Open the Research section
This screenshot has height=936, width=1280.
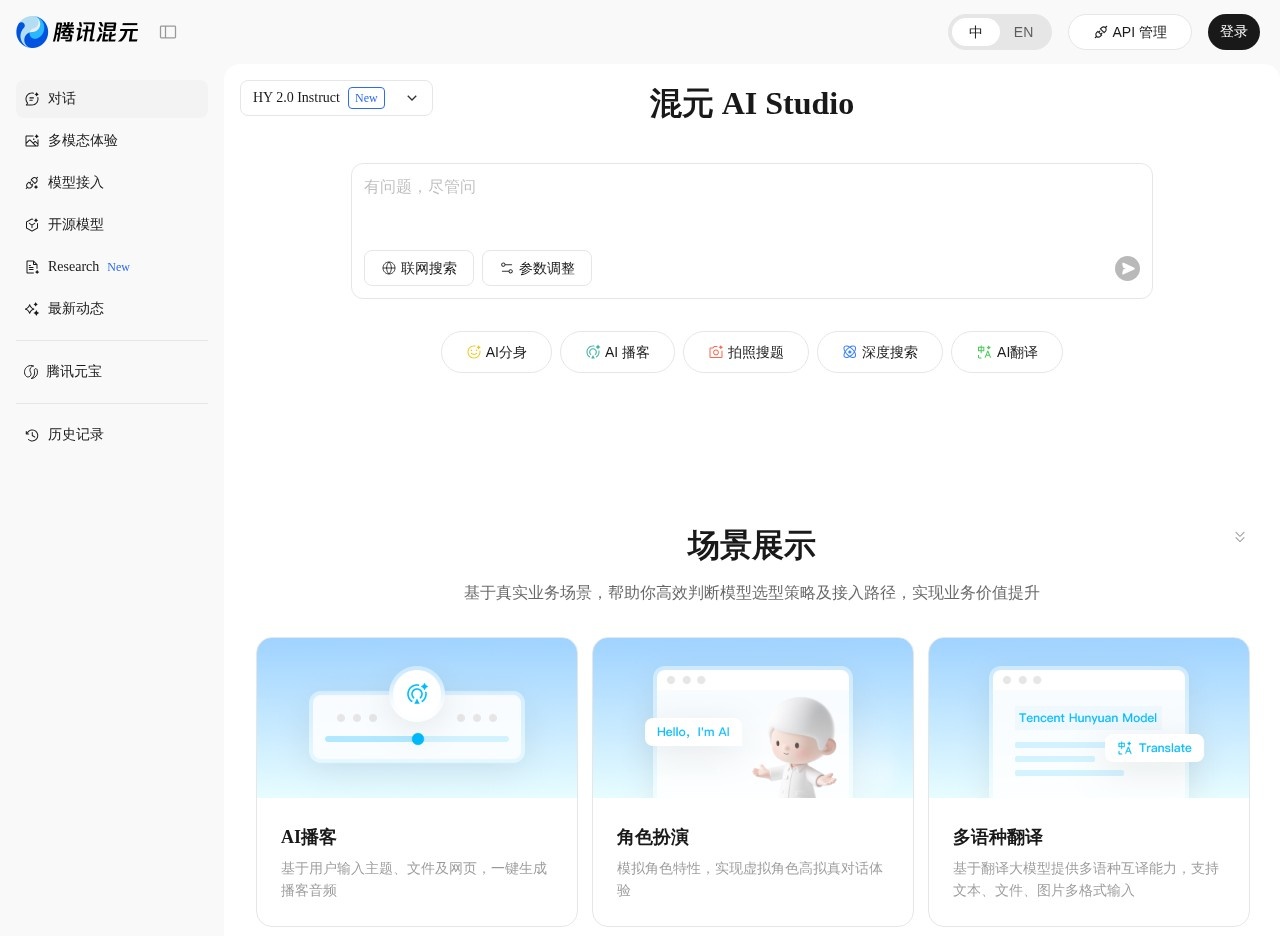[x=73, y=266]
